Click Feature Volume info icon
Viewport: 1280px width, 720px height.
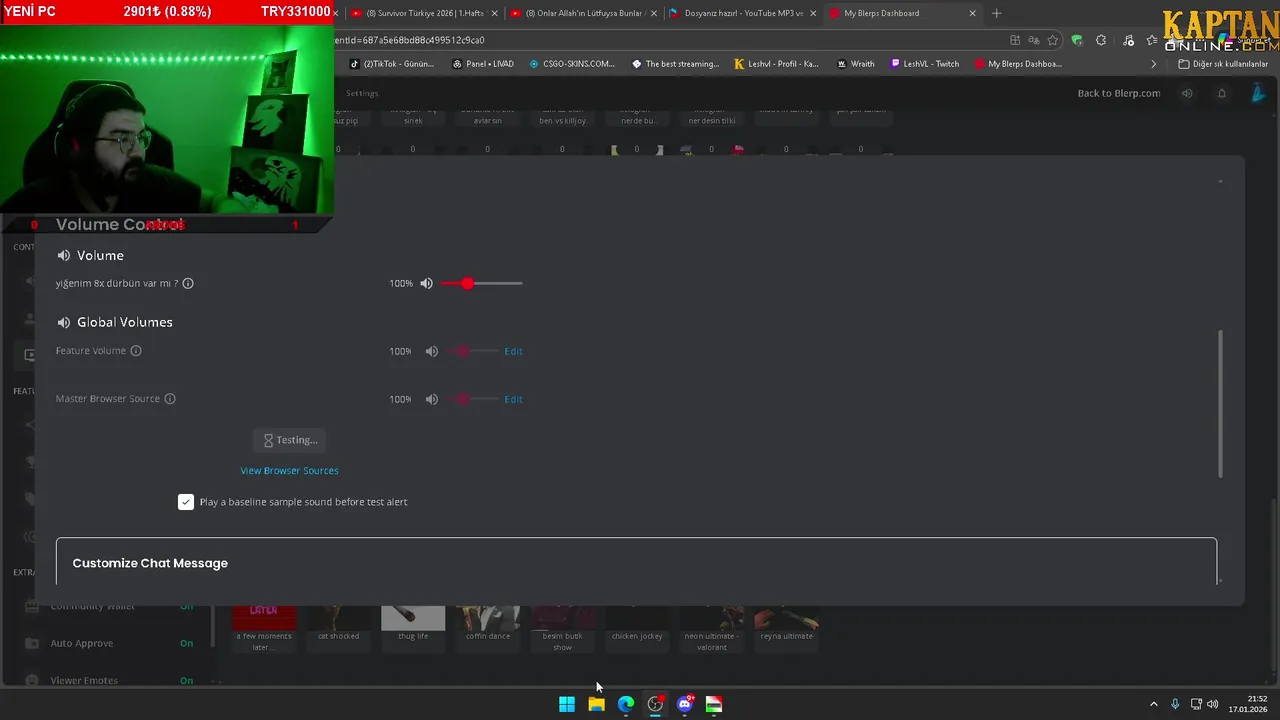(x=136, y=351)
